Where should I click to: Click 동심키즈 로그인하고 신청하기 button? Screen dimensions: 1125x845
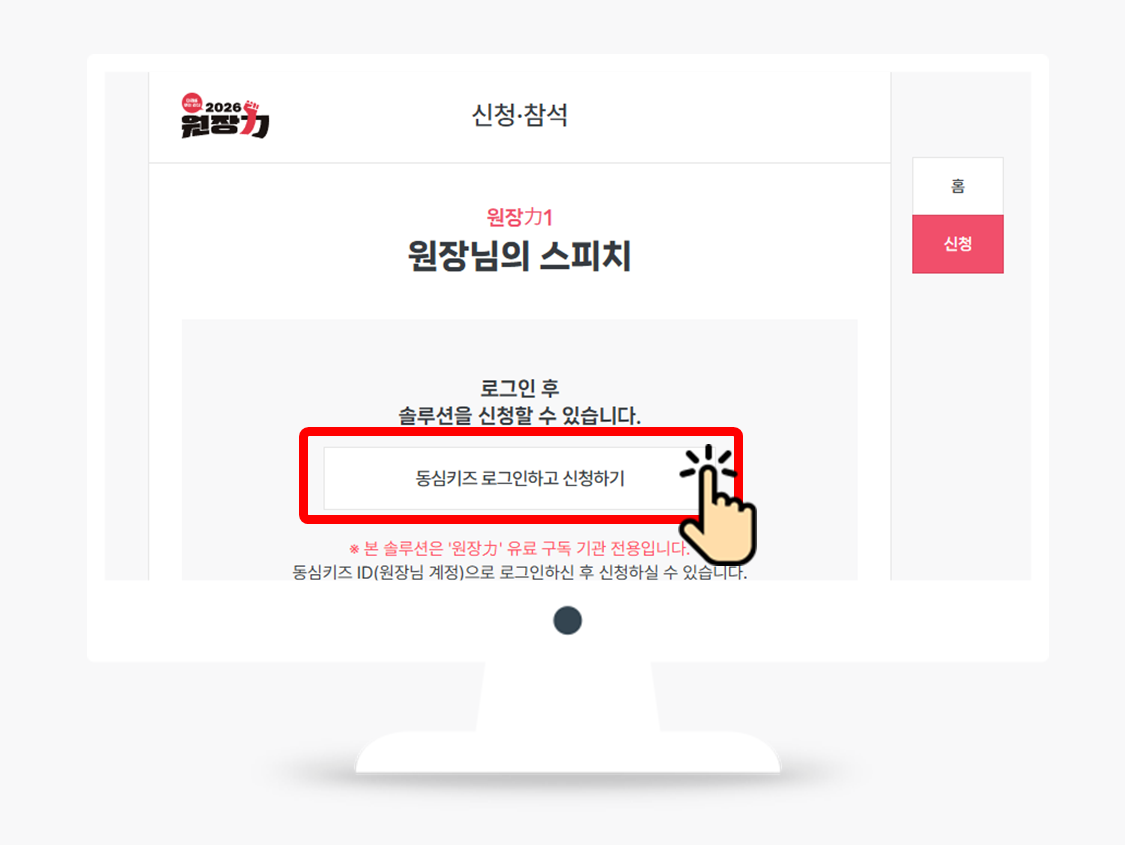coord(519,478)
